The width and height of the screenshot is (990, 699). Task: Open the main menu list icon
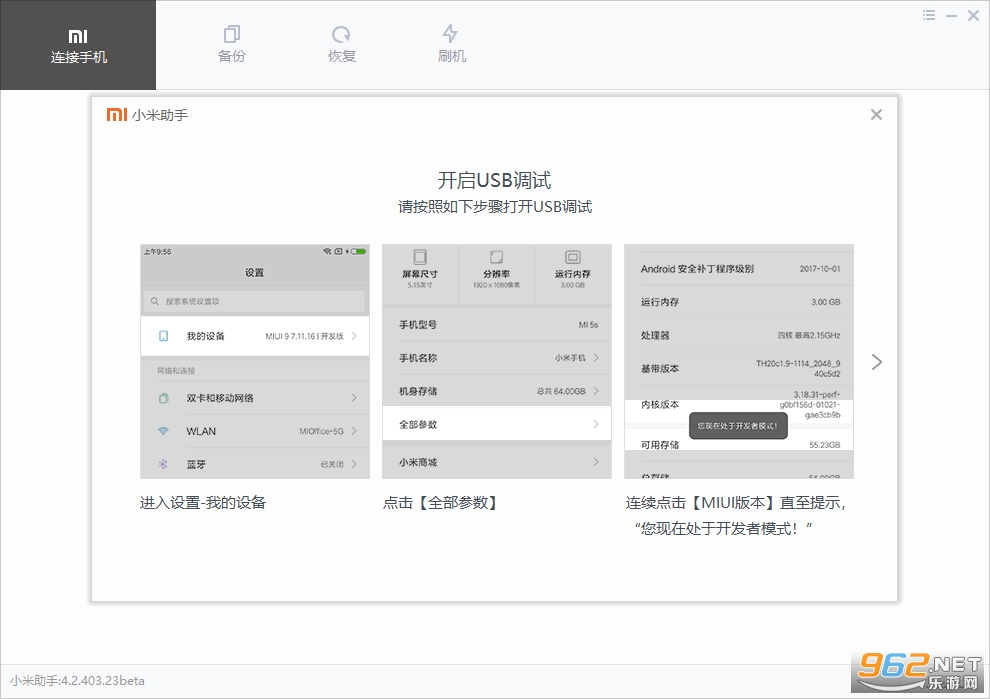click(x=929, y=15)
